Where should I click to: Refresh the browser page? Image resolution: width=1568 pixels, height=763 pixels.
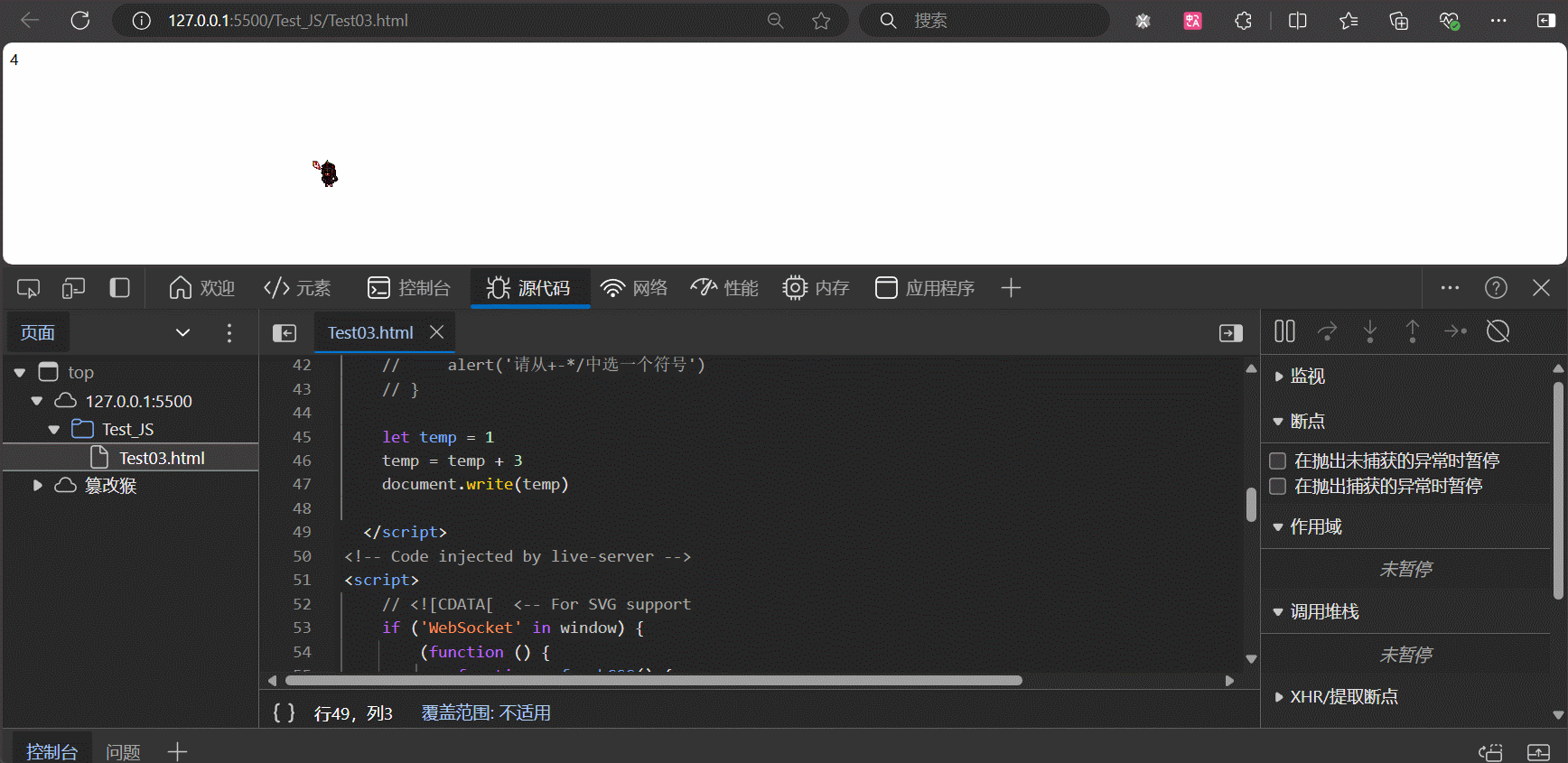(x=80, y=20)
